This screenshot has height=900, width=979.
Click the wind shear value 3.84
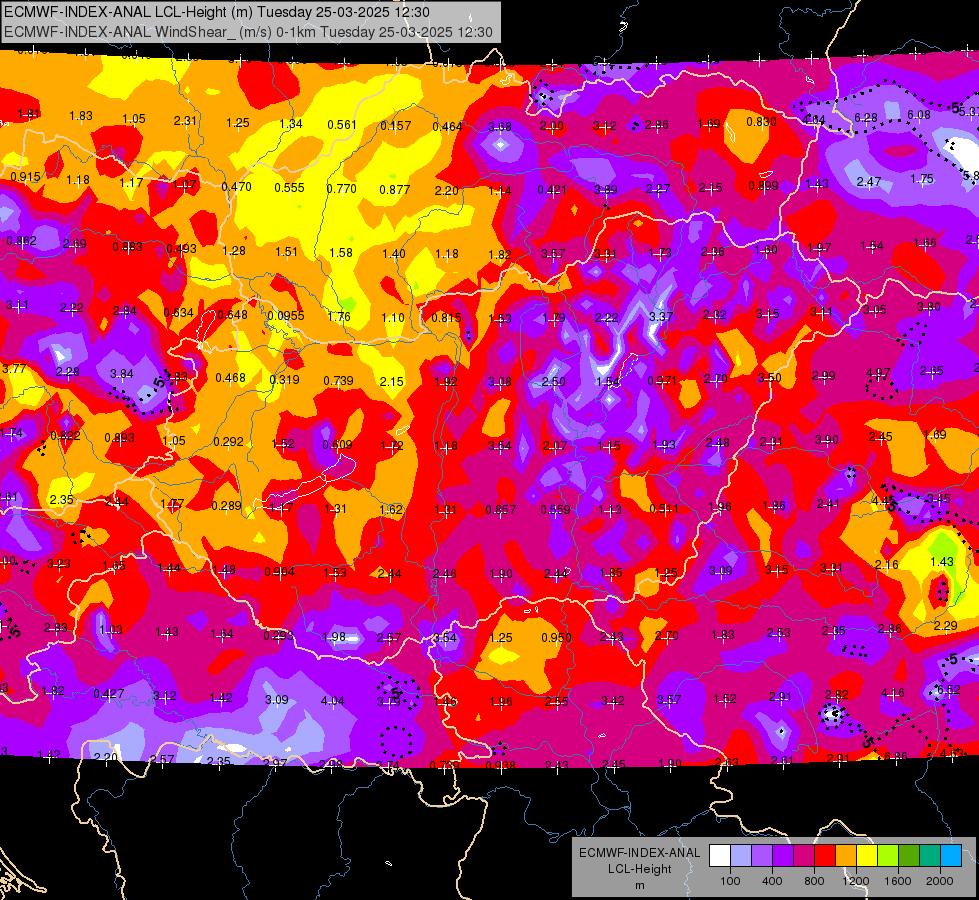pyautogui.click(x=122, y=373)
